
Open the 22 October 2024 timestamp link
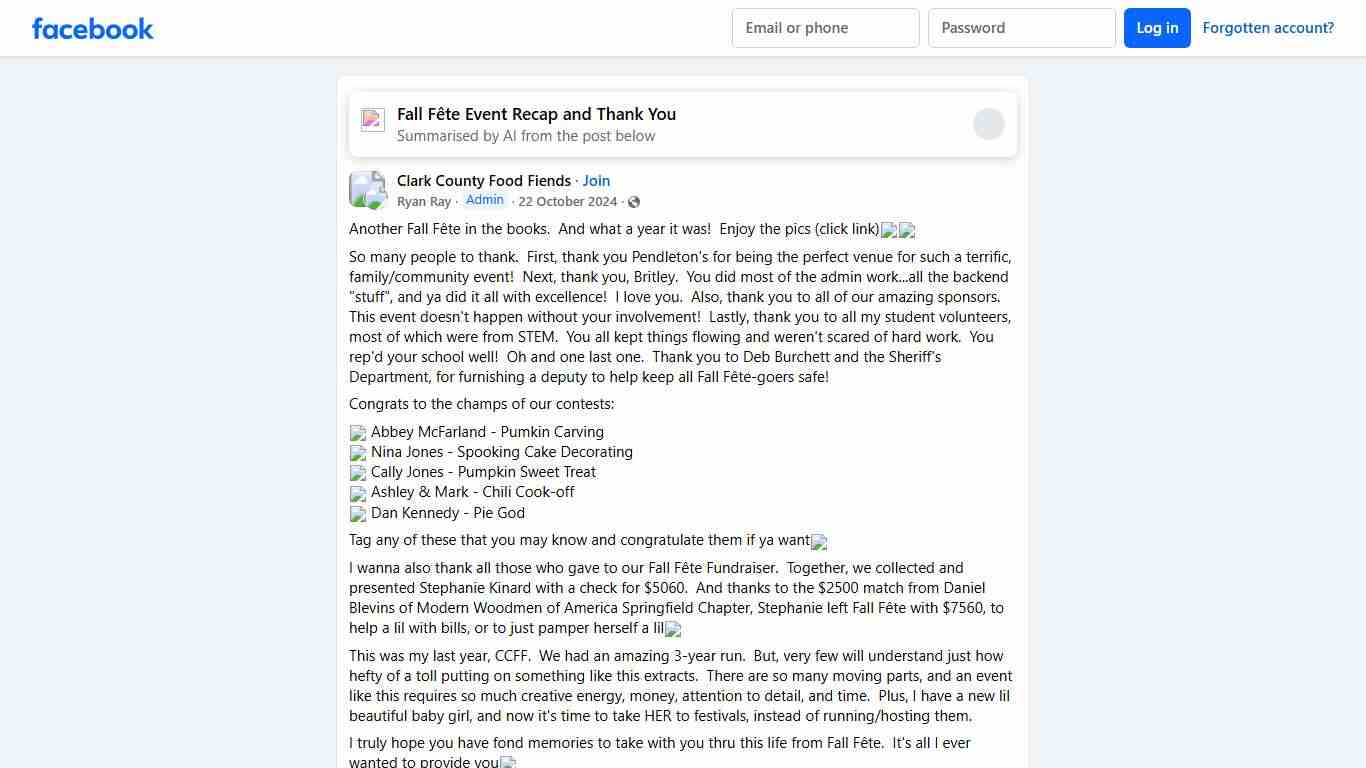click(568, 202)
